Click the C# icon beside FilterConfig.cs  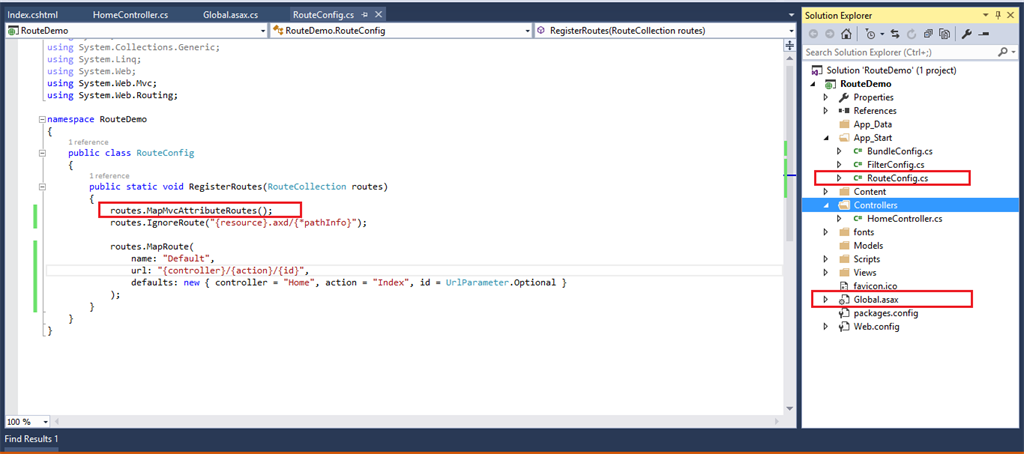[857, 165]
